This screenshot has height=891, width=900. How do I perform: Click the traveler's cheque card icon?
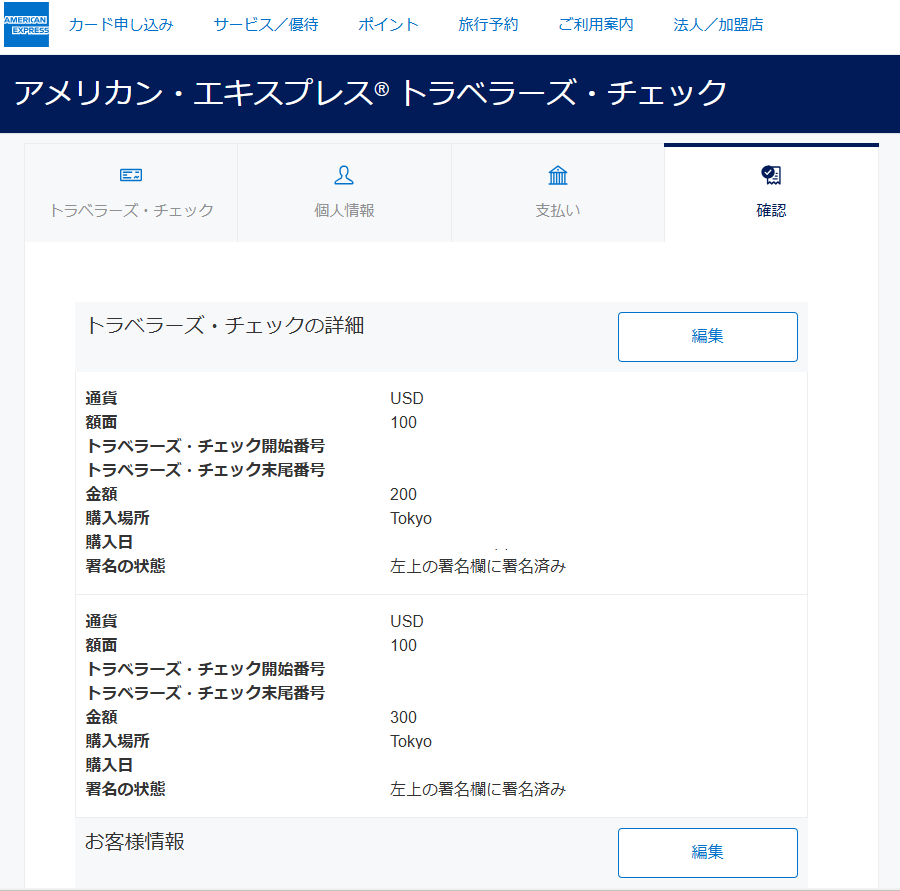[x=131, y=175]
